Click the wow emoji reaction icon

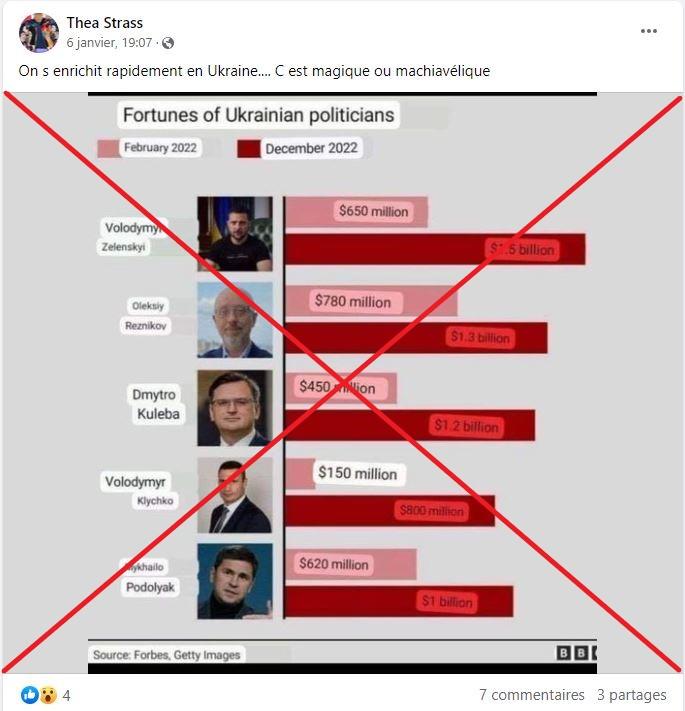click(x=48, y=695)
